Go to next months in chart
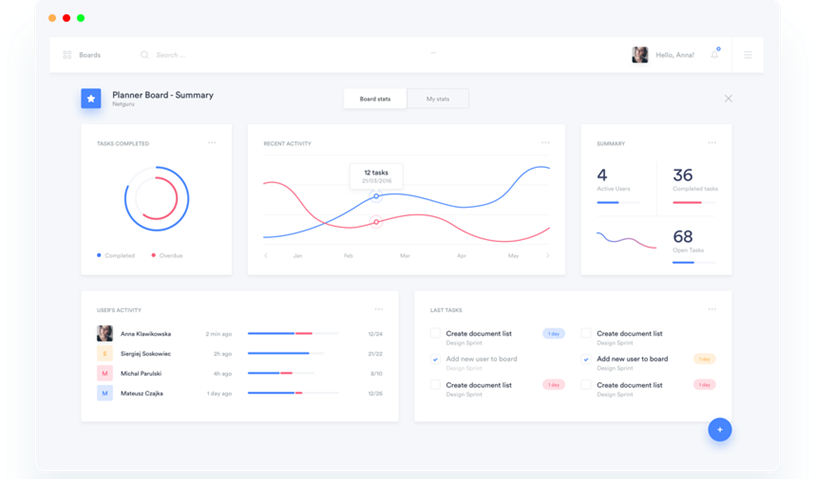Image resolution: width=815 pixels, height=479 pixels. pos(547,256)
